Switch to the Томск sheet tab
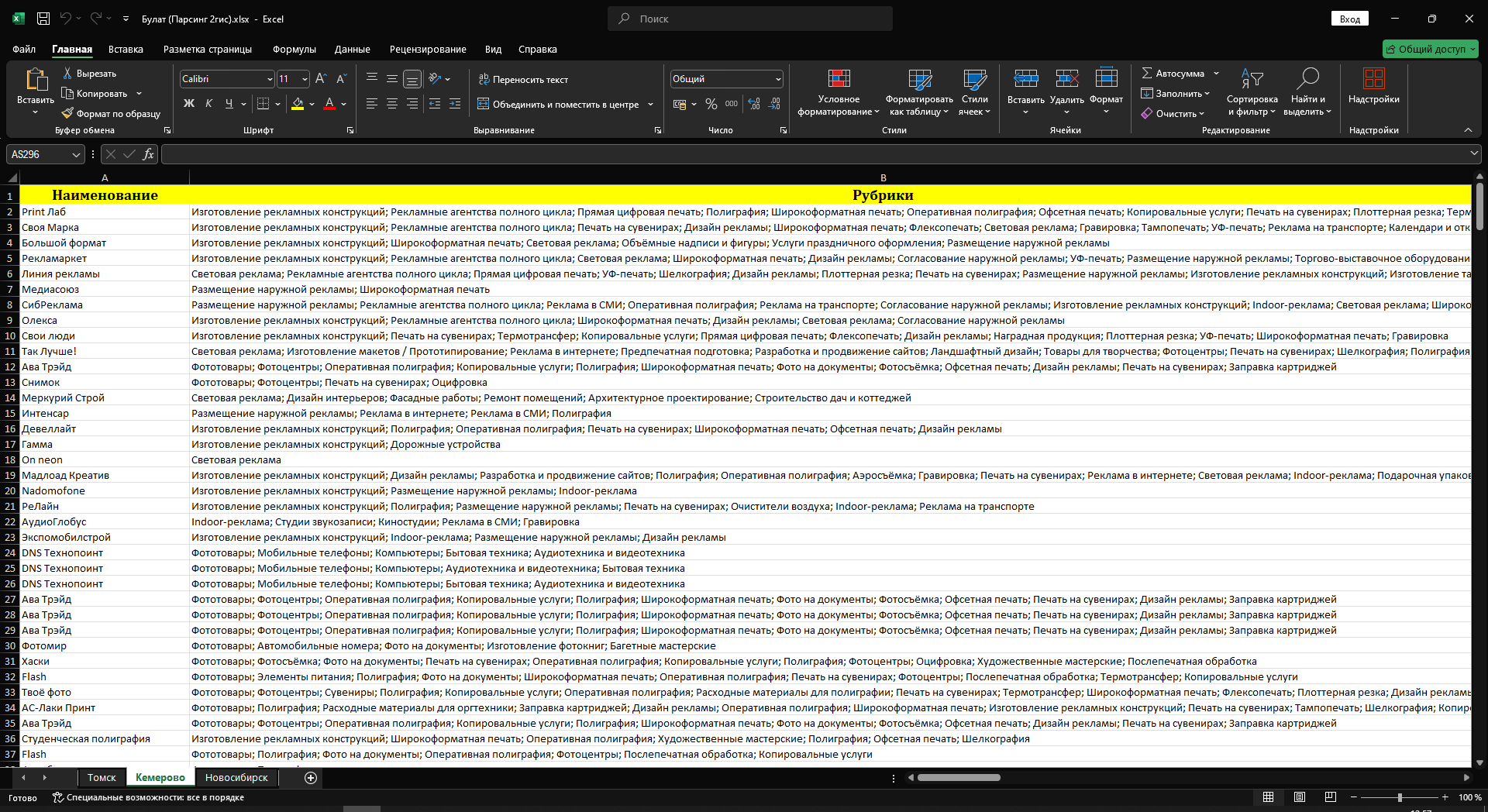This screenshot has height=812, width=1488. [102, 778]
